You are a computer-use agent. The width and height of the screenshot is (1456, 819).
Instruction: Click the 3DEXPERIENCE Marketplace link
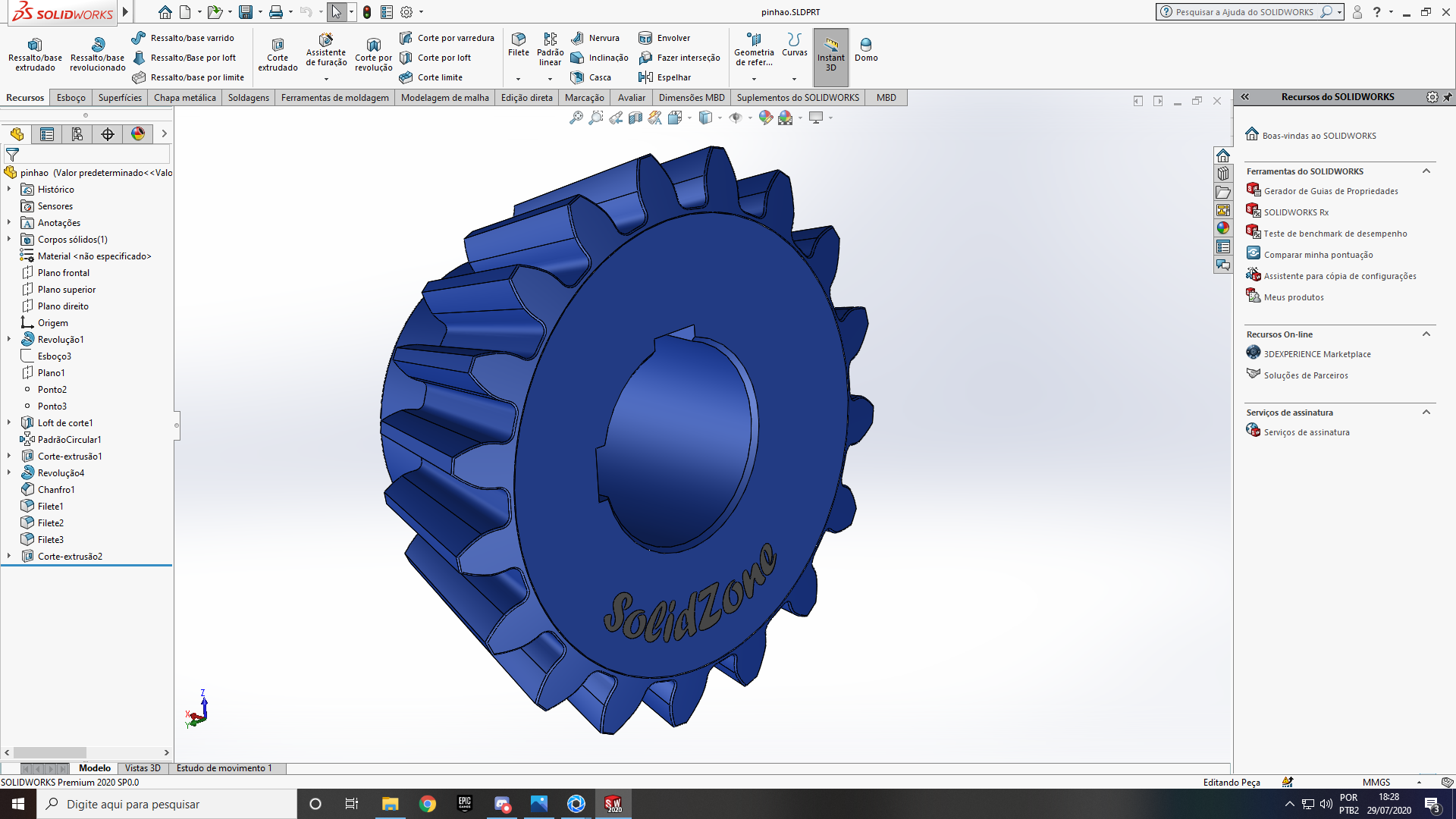point(1317,354)
